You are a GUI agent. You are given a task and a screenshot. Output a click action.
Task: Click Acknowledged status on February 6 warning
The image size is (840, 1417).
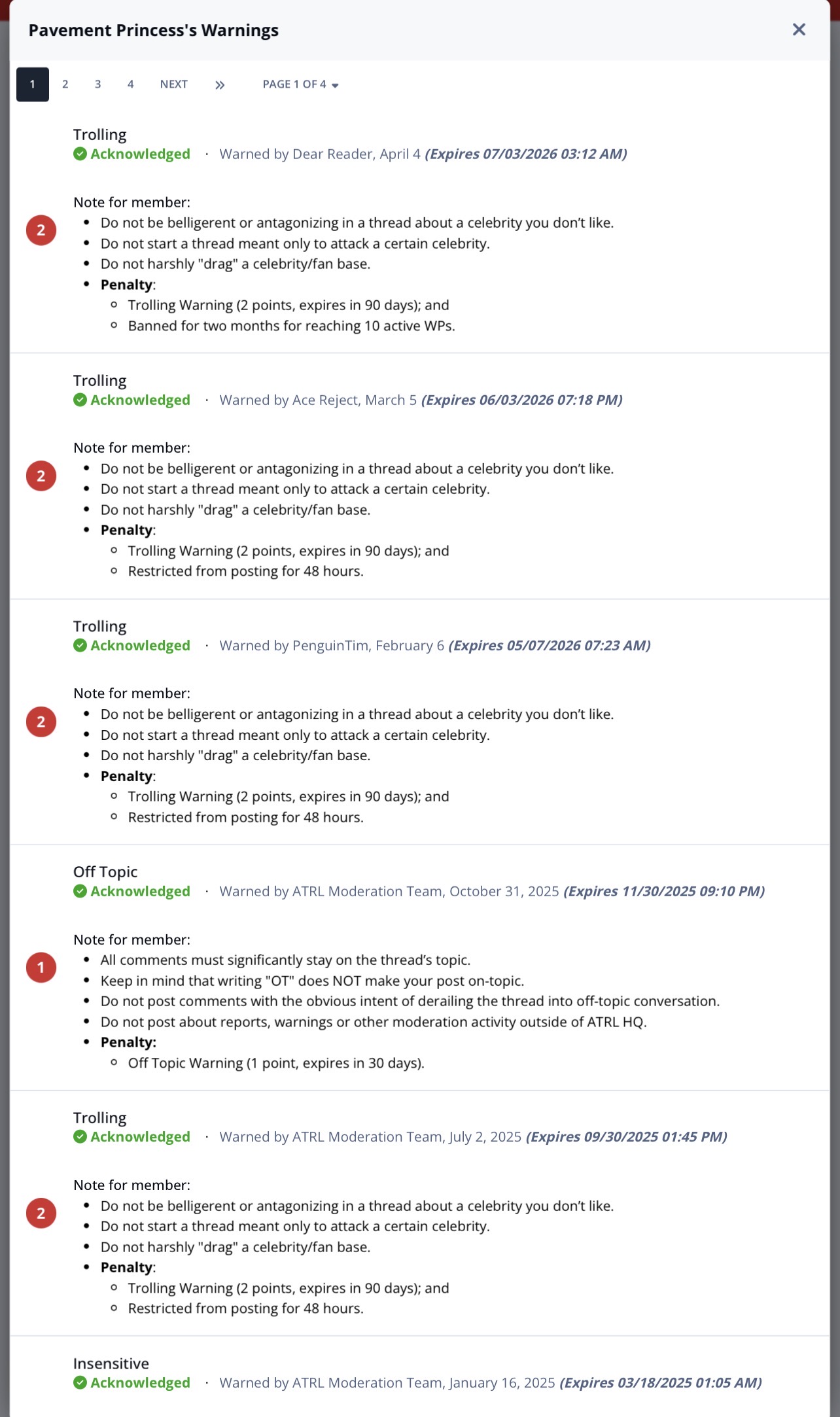coord(131,646)
